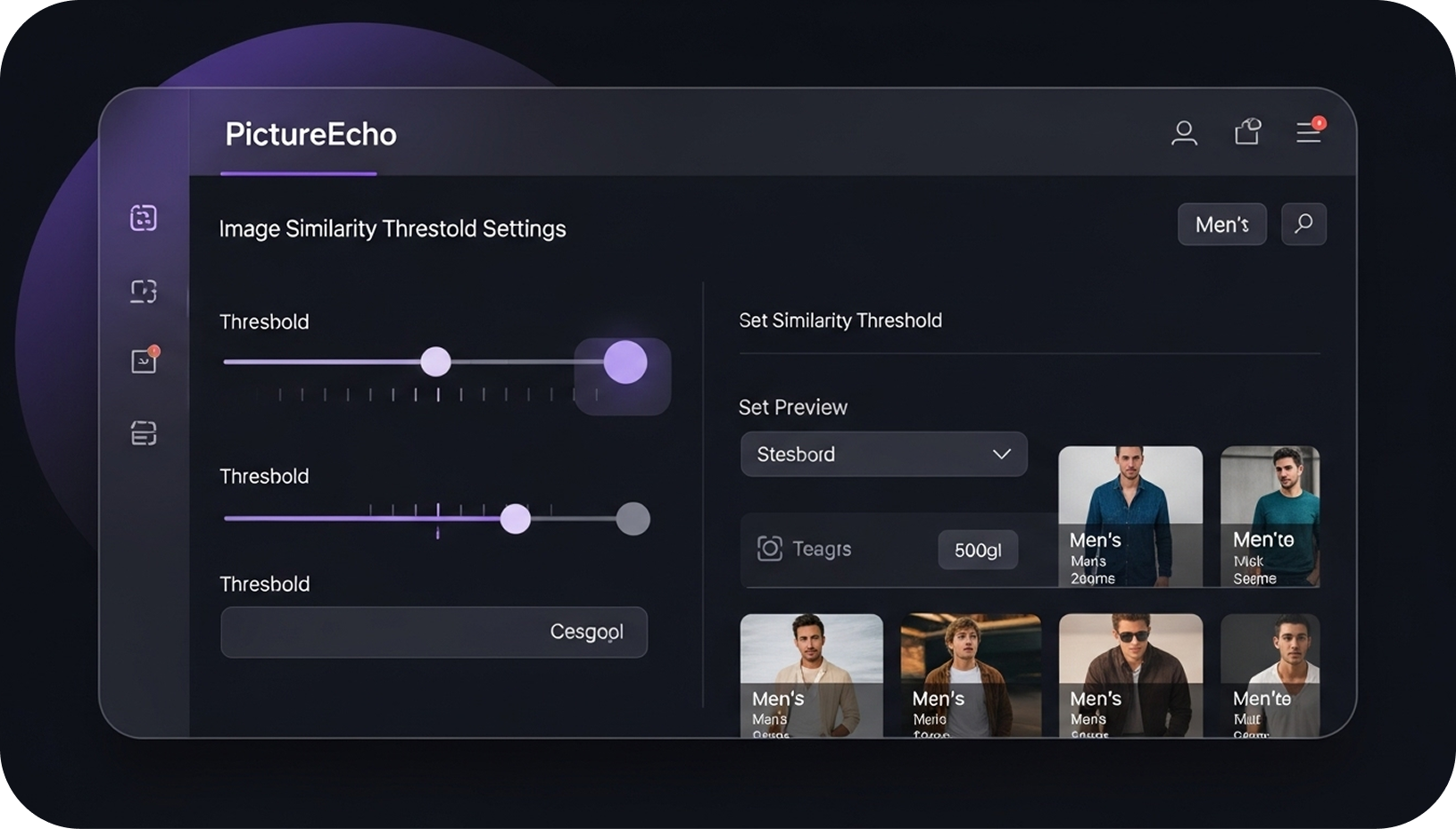Screen dimensions: 1456x829
Task: Toggle the gray handle on second slider
Action: 633,518
